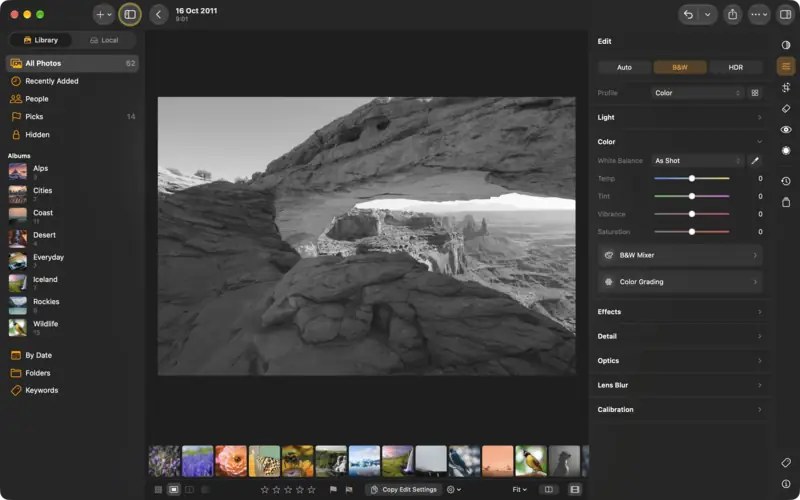Open the B&W Mixer panel
The height and width of the screenshot is (500, 800).
(680, 255)
